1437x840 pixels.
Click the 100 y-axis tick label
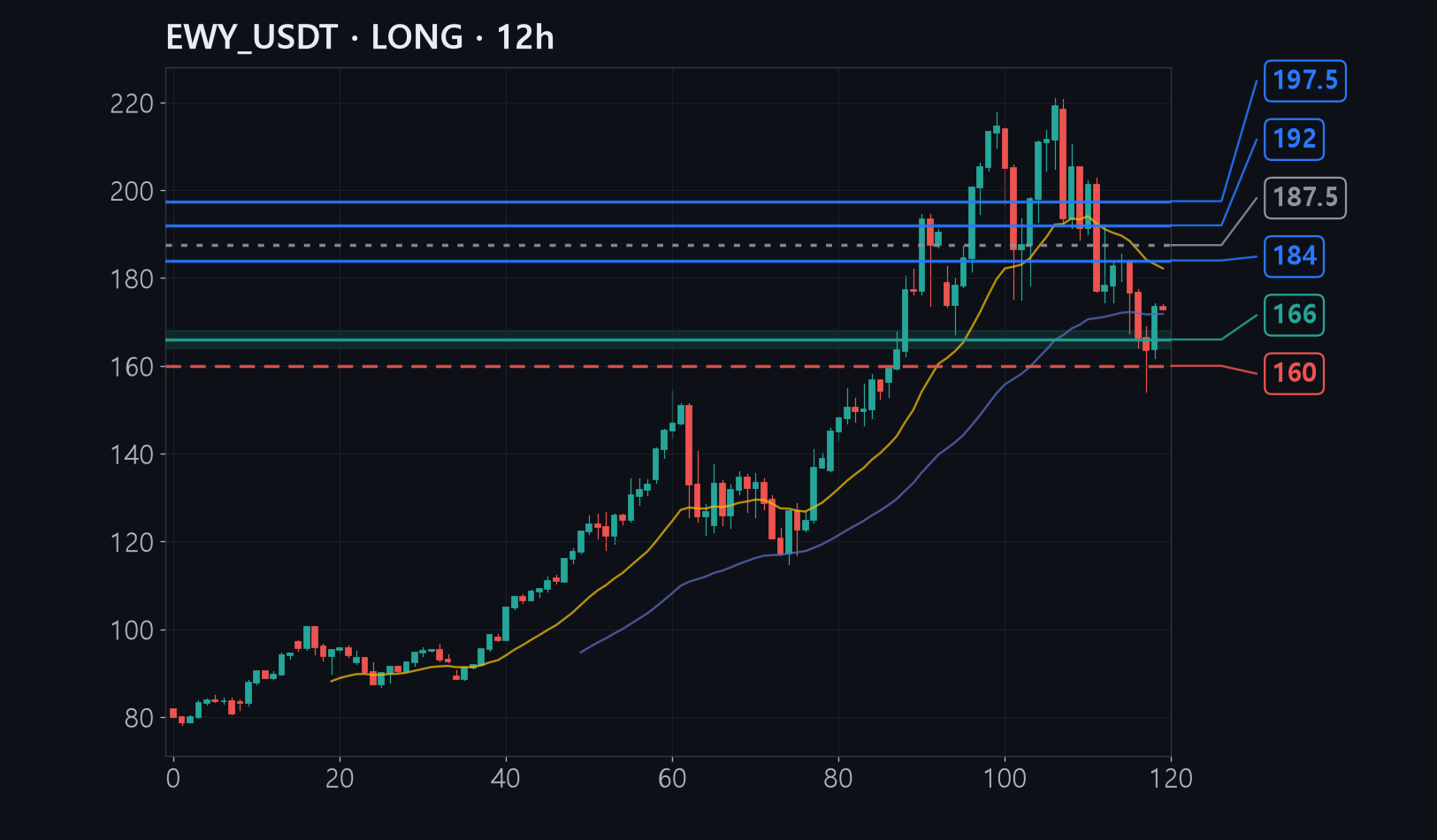(132, 630)
